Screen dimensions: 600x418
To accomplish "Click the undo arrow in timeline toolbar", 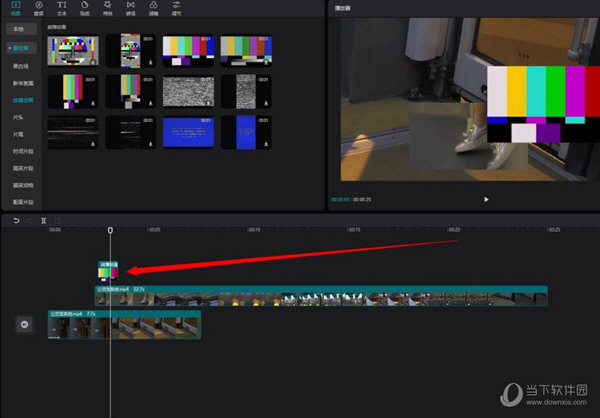I will point(16,220).
